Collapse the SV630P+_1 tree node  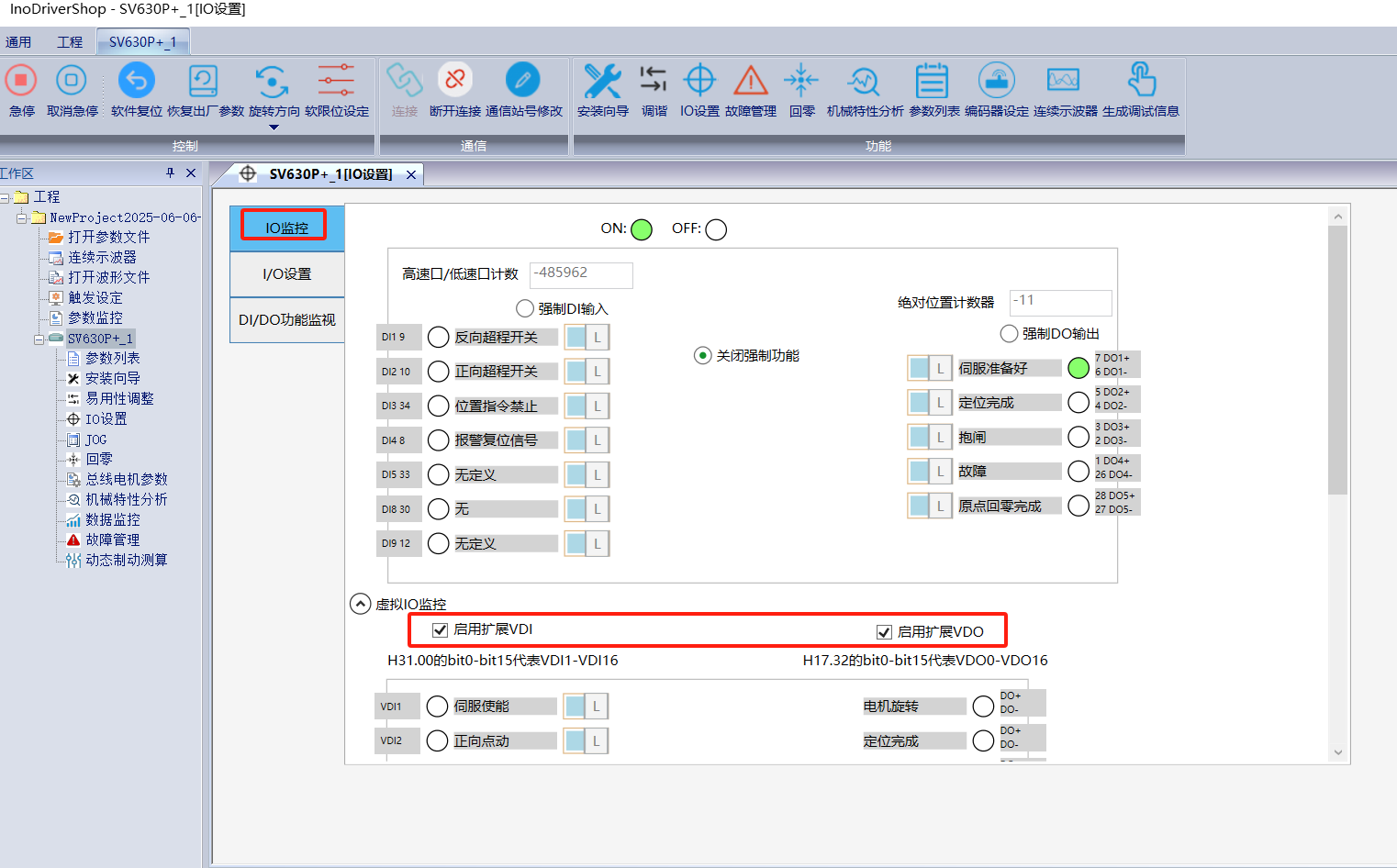coord(39,339)
